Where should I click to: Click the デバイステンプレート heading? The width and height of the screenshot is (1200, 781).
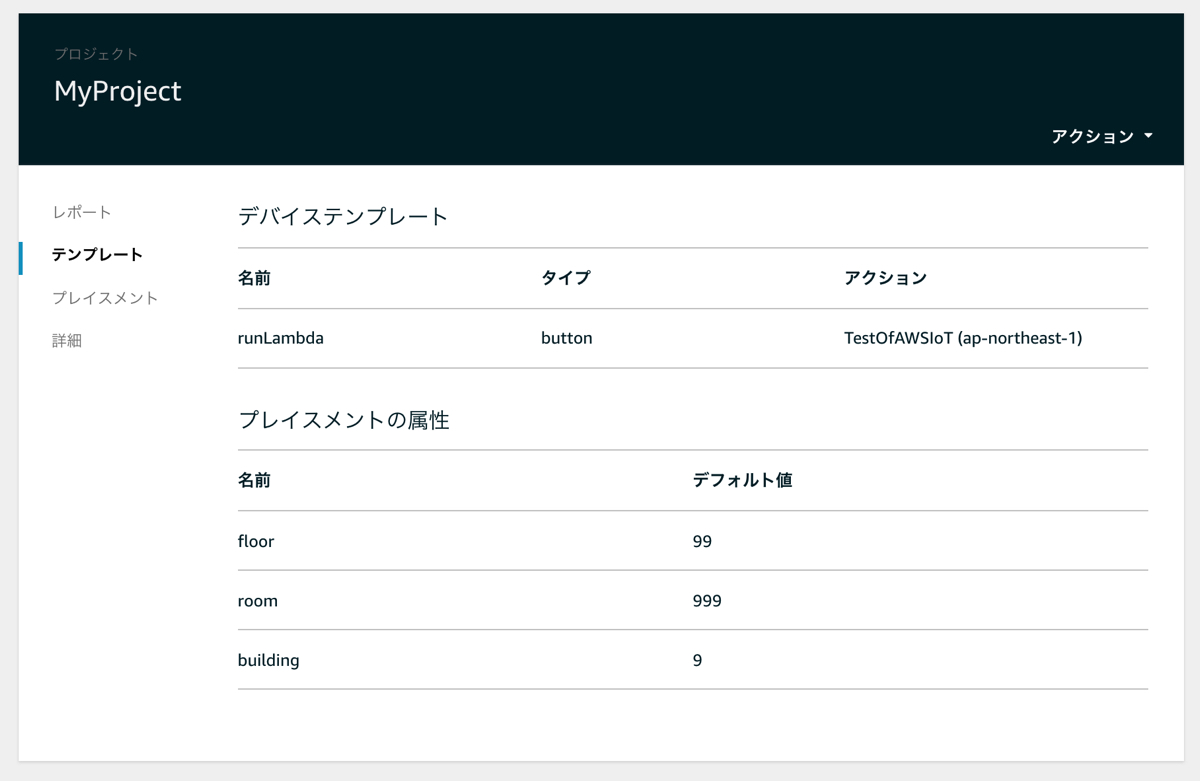[343, 217]
